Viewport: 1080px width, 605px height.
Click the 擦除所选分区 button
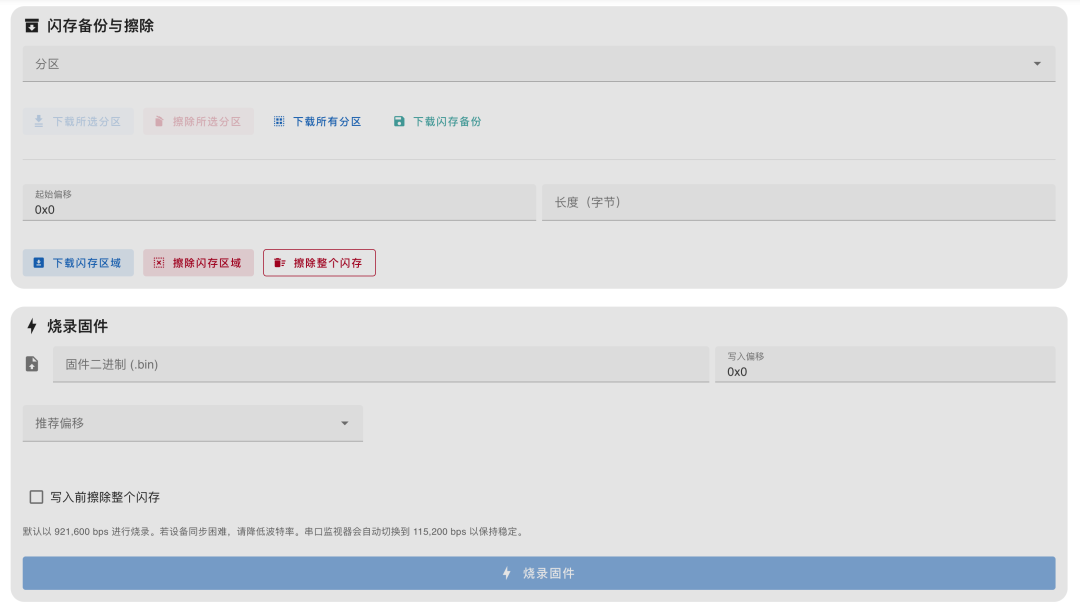198,121
